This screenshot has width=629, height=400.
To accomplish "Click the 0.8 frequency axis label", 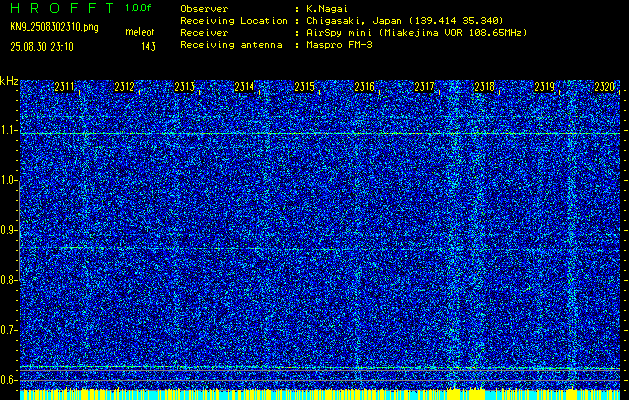I will point(7,280).
